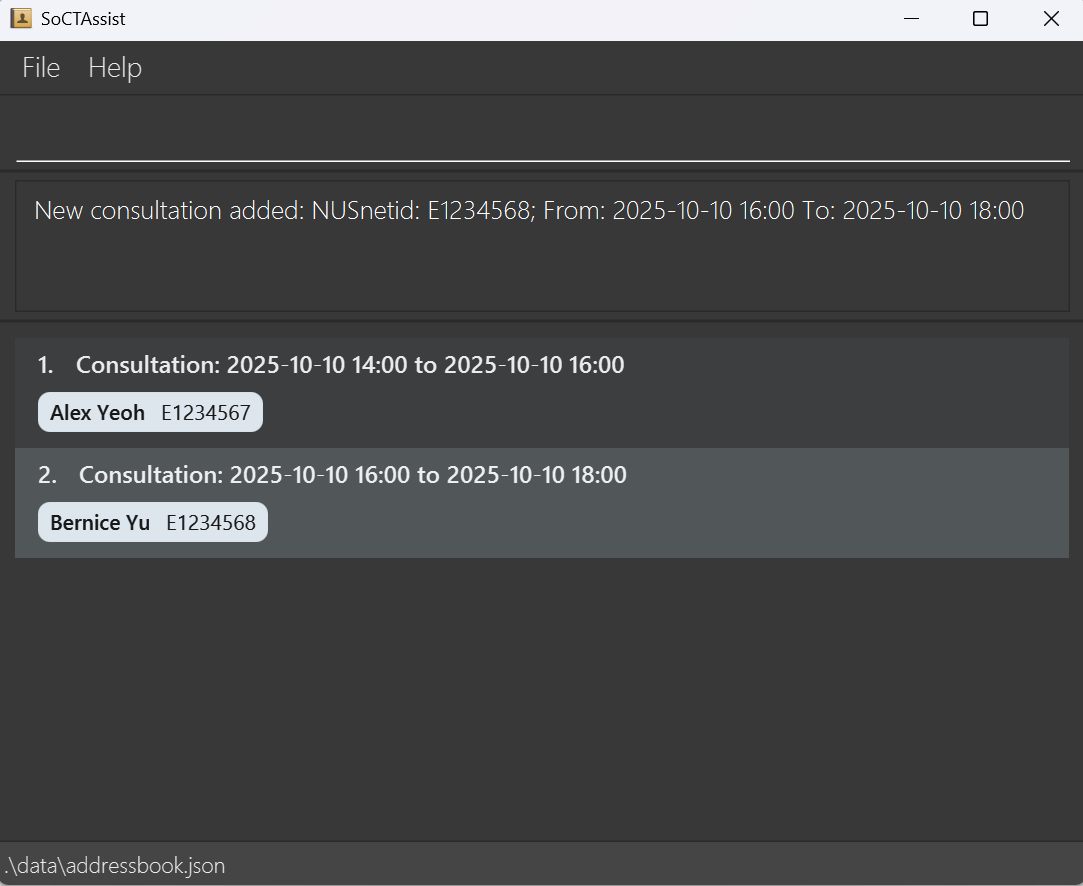This screenshot has width=1083, height=886.
Task: Select the 14:00 to 16:00 consultation heading
Action: pos(350,365)
